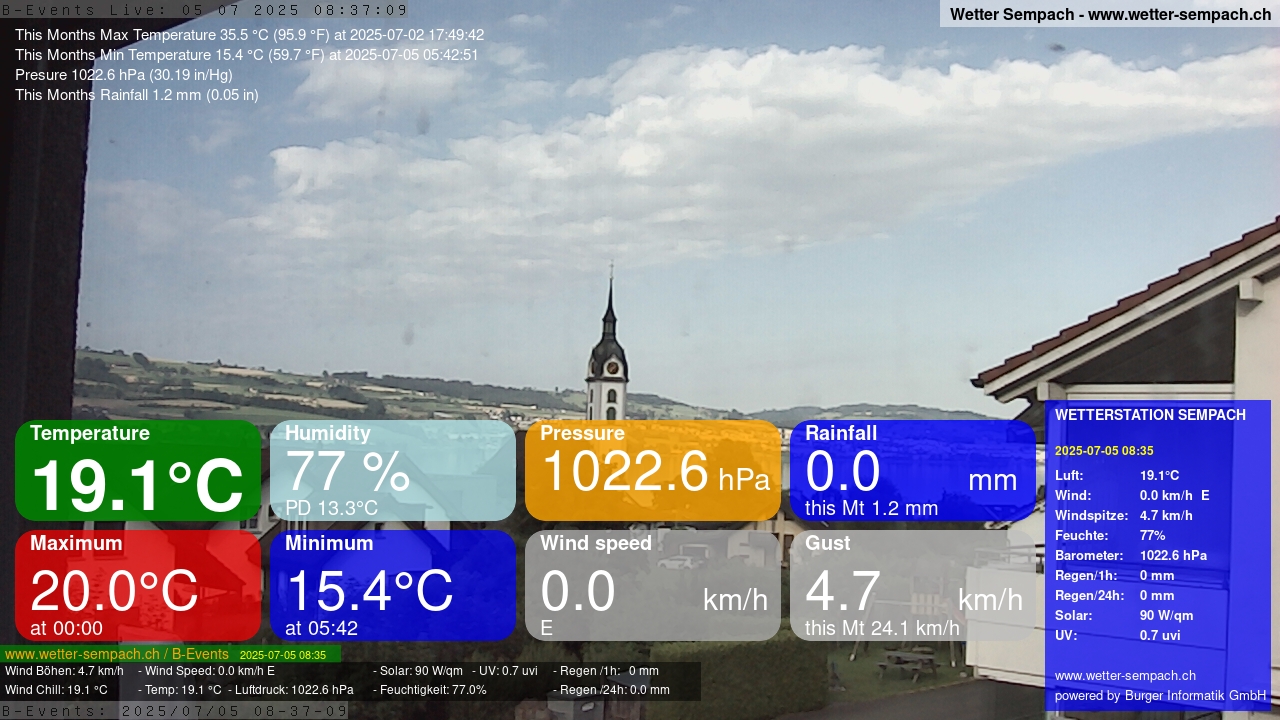Click the Wind speed 0.0 km/h tile
Screen dimensions: 1280x720
pyautogui.click(x=653, y=585)
